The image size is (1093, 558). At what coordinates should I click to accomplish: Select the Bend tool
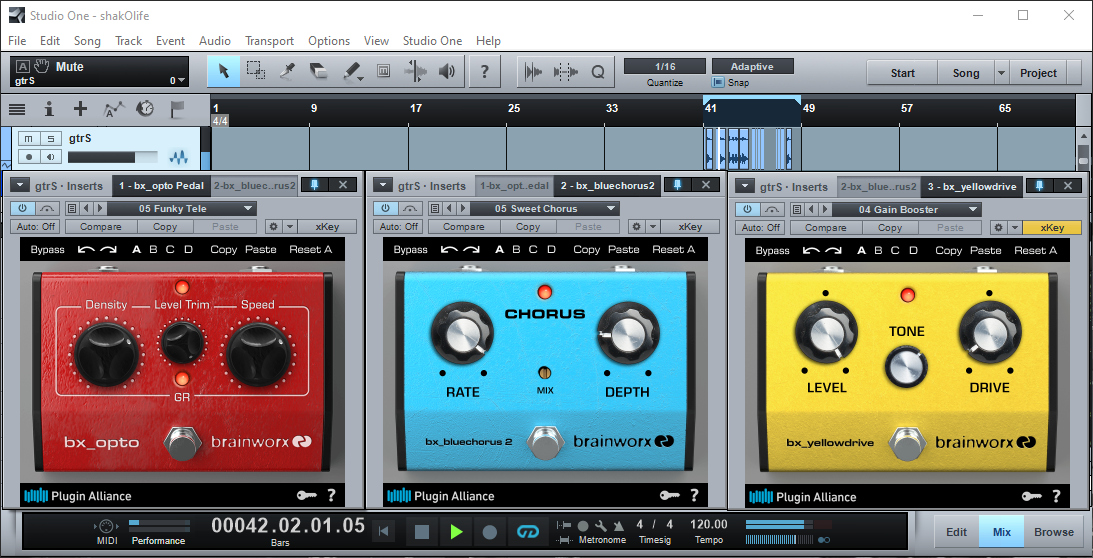point(415,71)
